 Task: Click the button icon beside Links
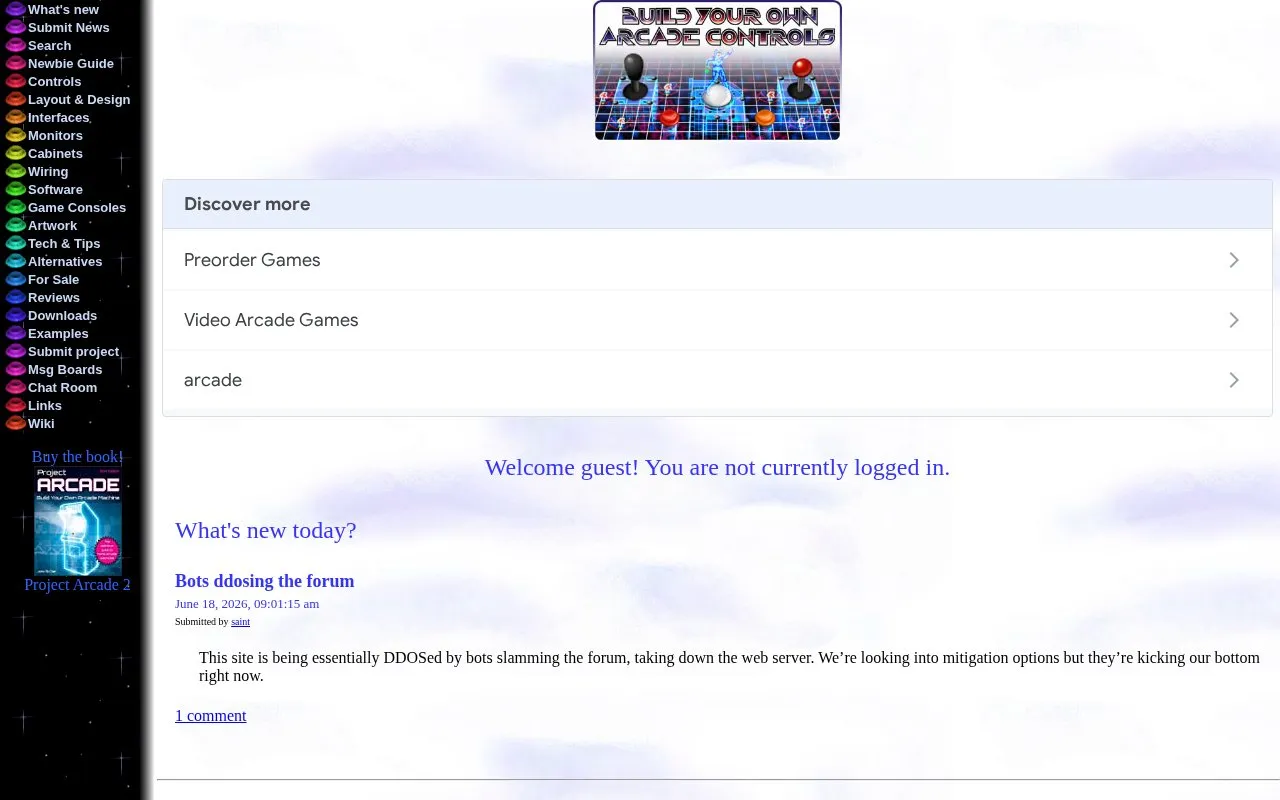click(x=15, y=405)
